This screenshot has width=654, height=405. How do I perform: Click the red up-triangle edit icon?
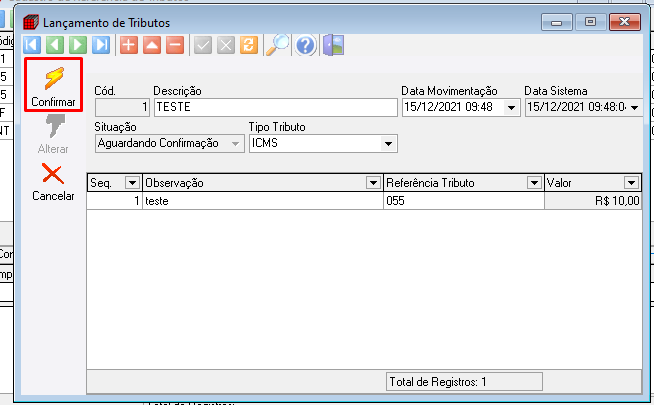click(x=152, y=45)
